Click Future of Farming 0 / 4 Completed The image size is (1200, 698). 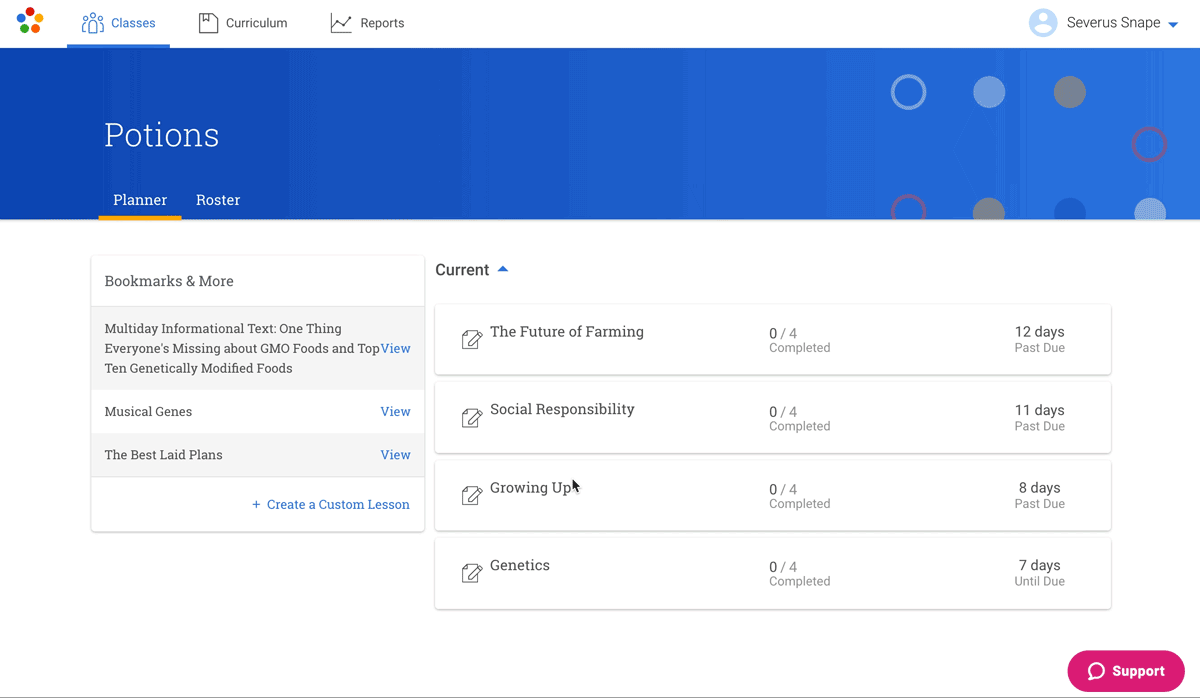click(799, 340)
